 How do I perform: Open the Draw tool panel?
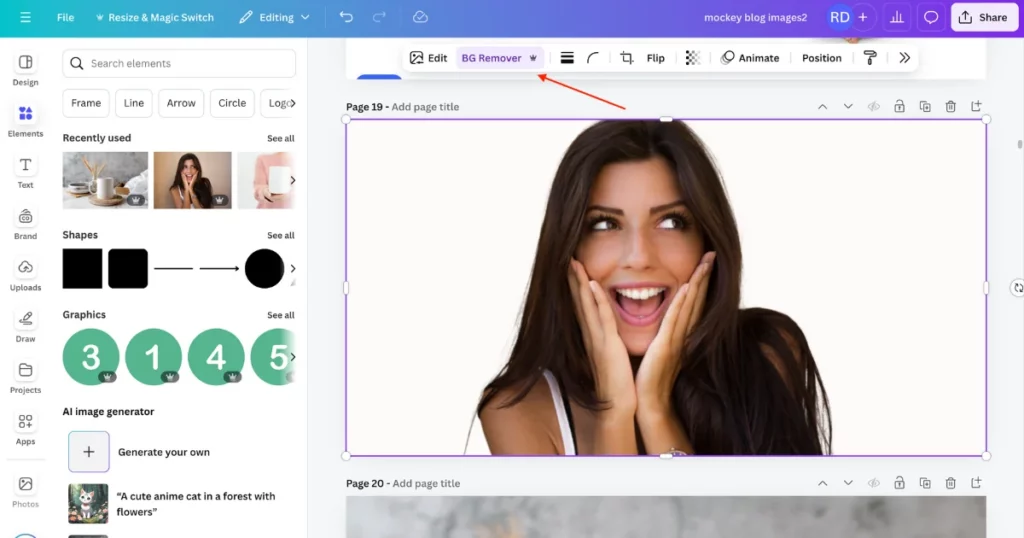click(25, 326)
